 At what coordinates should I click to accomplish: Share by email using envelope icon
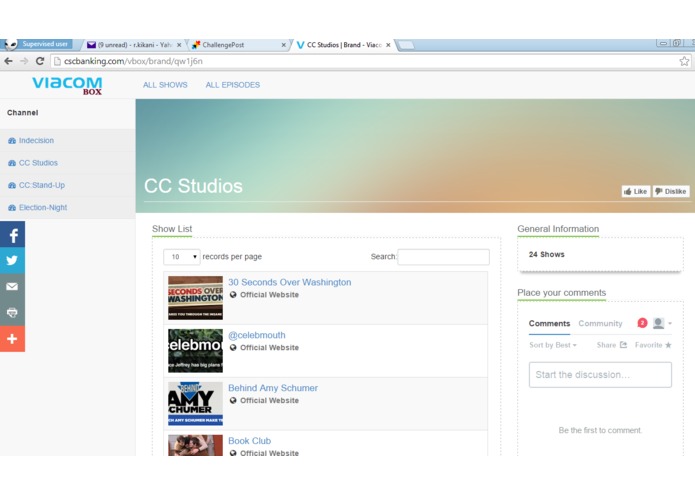point(12,287)
